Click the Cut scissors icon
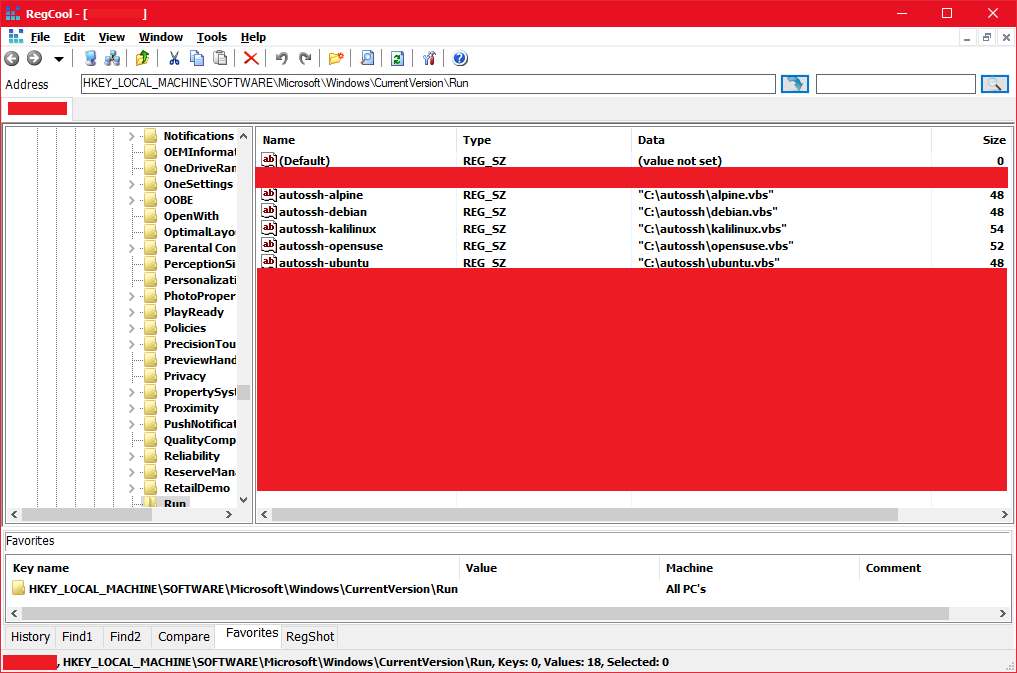This screenshot has width=1017, height=673. point(174,58)
